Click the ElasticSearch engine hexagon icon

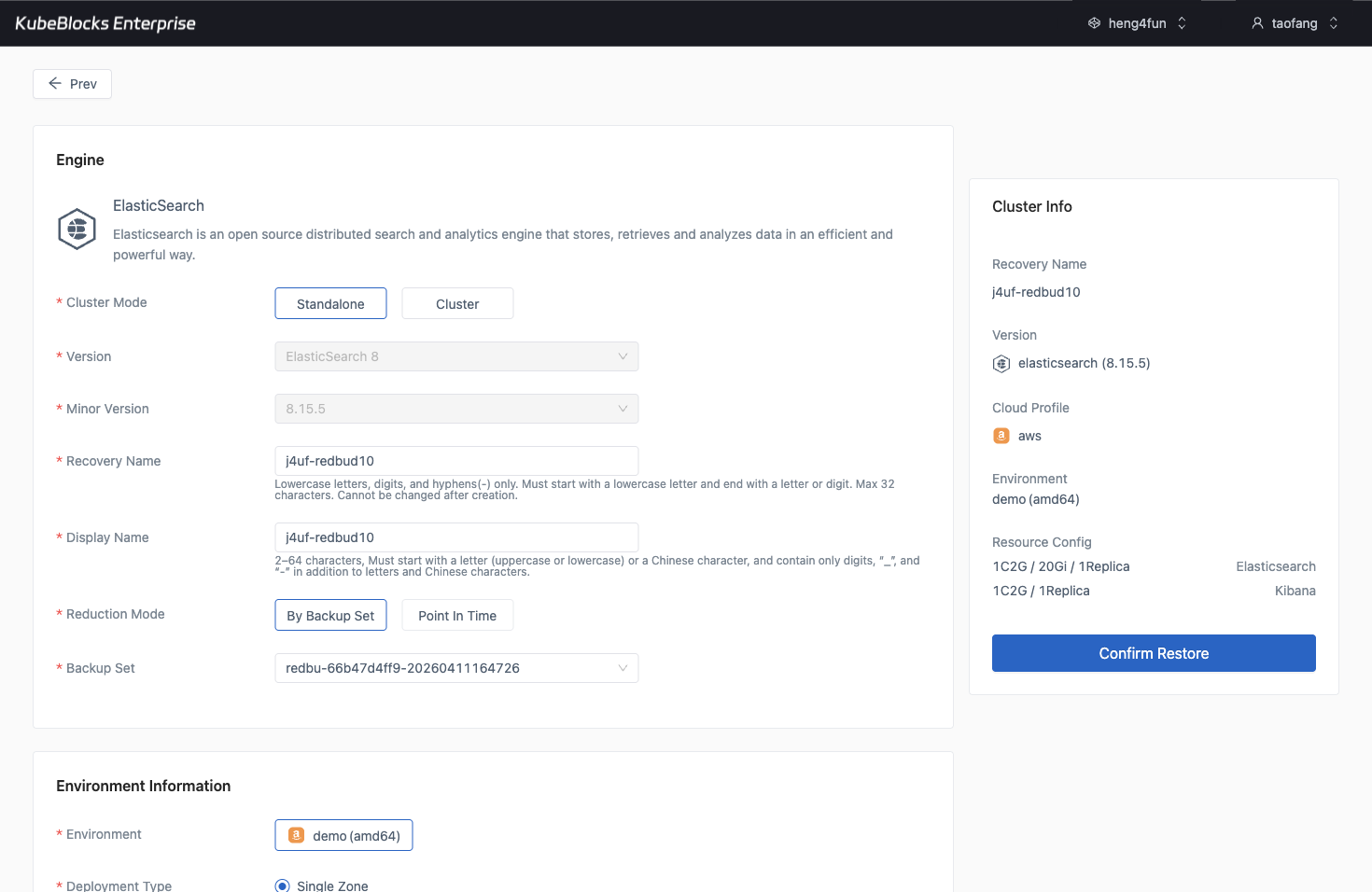click(77, 229)
